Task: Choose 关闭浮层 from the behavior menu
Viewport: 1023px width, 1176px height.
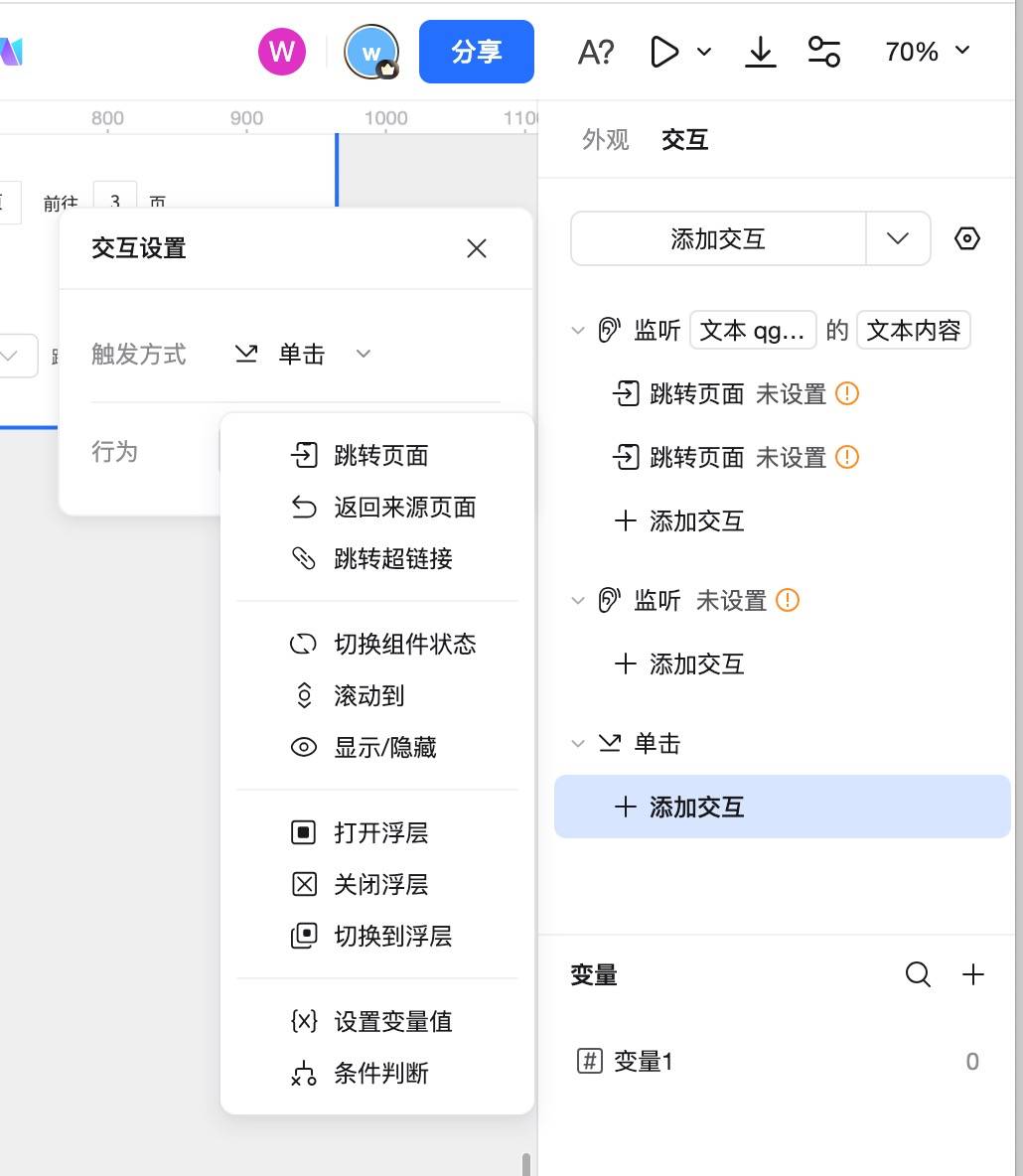Action: tap(377, 884)
